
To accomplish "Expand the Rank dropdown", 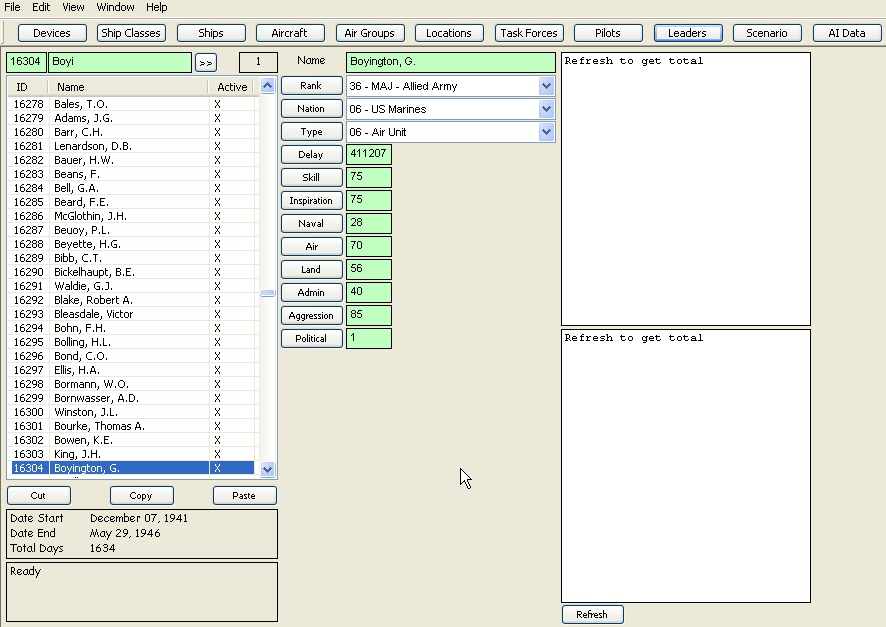I will pos(546,85).
